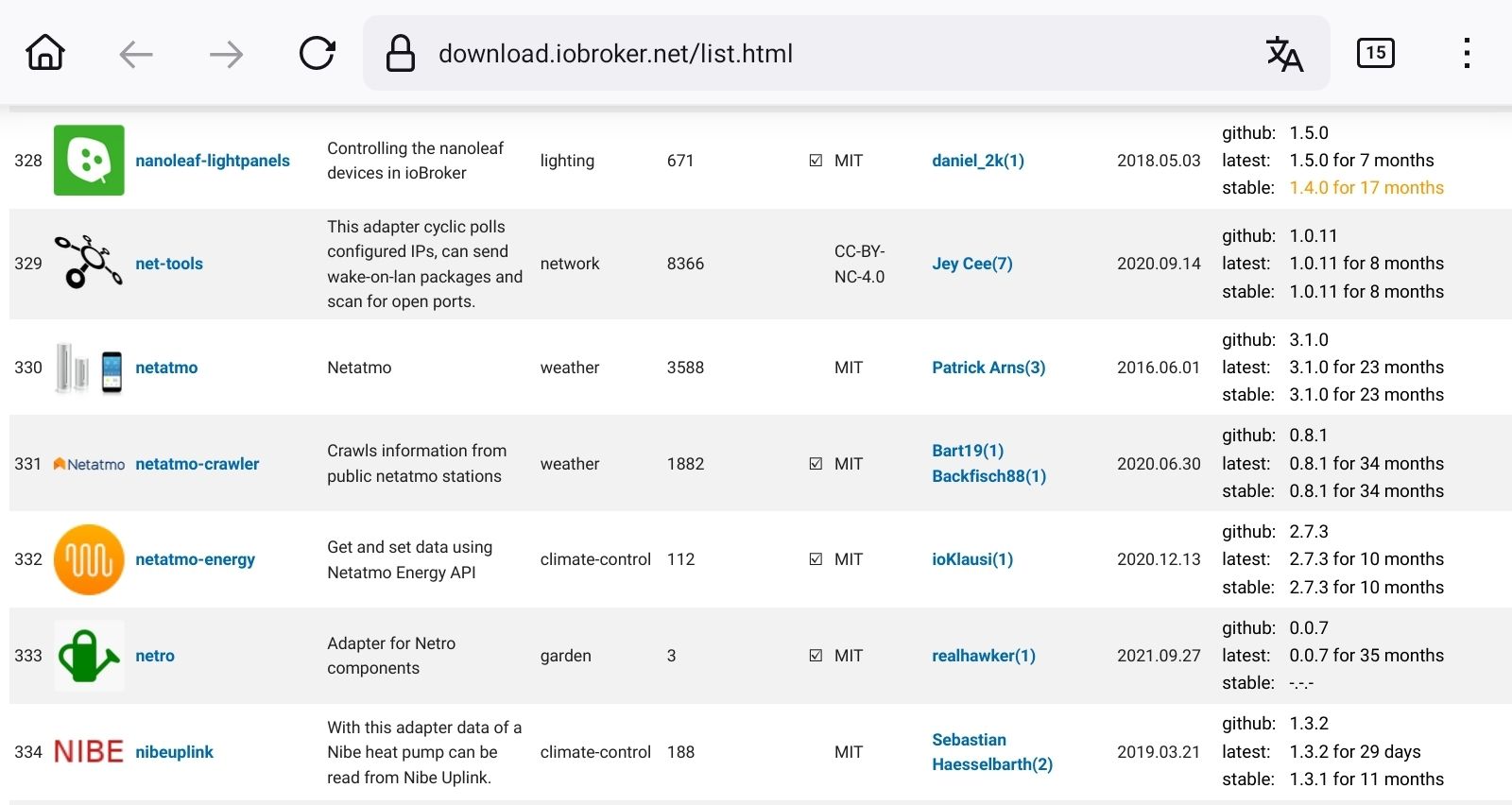Open author link daniel_2k(1)
Viewport: 1512px width, 805px height.
pos(978,161)
